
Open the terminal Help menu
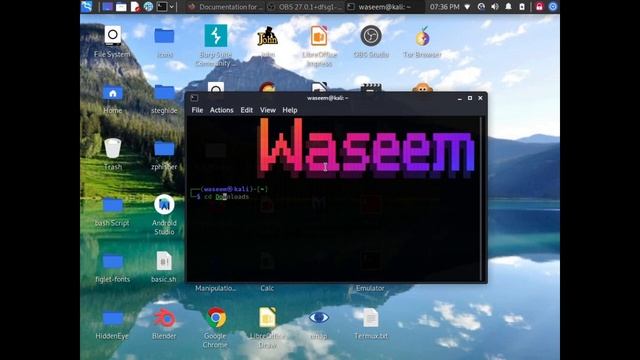point(290,110)
